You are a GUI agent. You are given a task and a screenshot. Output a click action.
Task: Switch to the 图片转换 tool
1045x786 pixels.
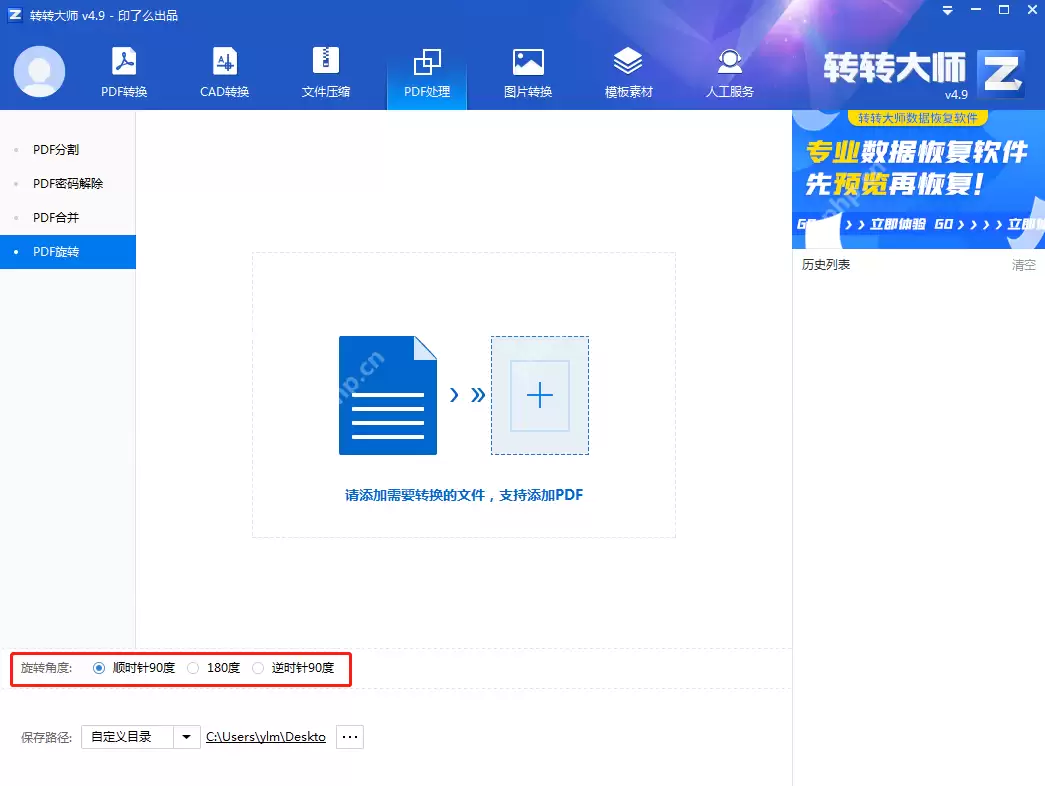coord(528,70)
